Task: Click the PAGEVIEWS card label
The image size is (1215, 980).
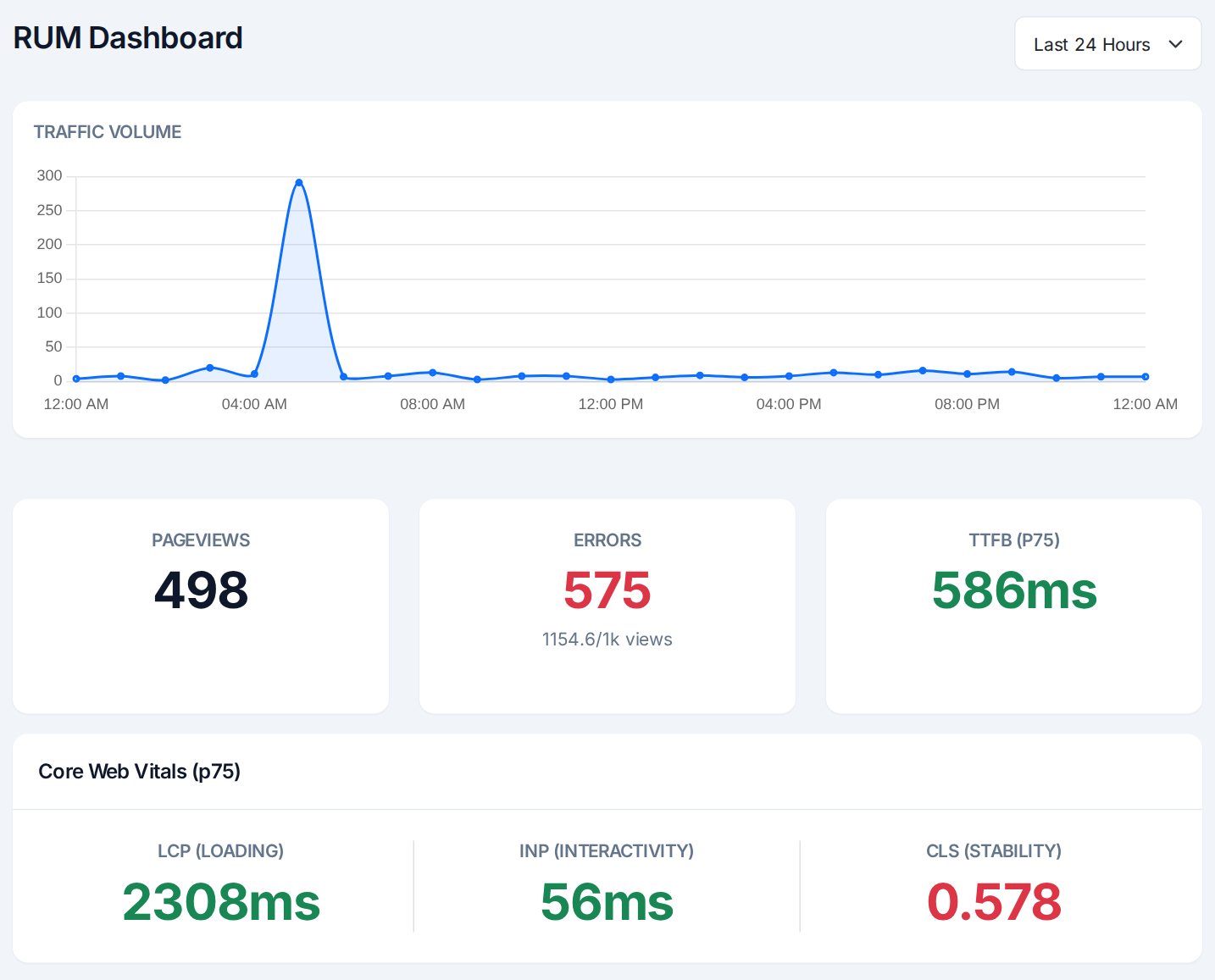Action: [201, 540]
